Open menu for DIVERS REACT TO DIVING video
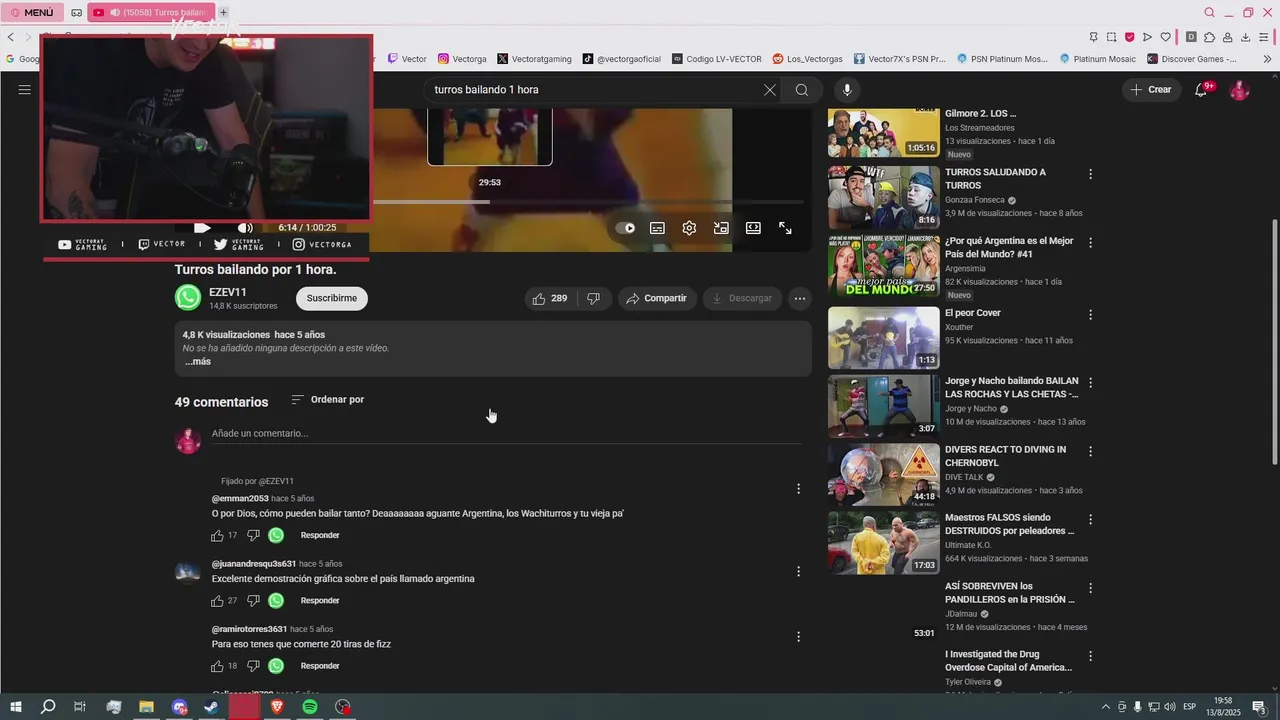The height and width of the screenshot is (720, 1280). pyautogui.click(x=1091, y=451)
